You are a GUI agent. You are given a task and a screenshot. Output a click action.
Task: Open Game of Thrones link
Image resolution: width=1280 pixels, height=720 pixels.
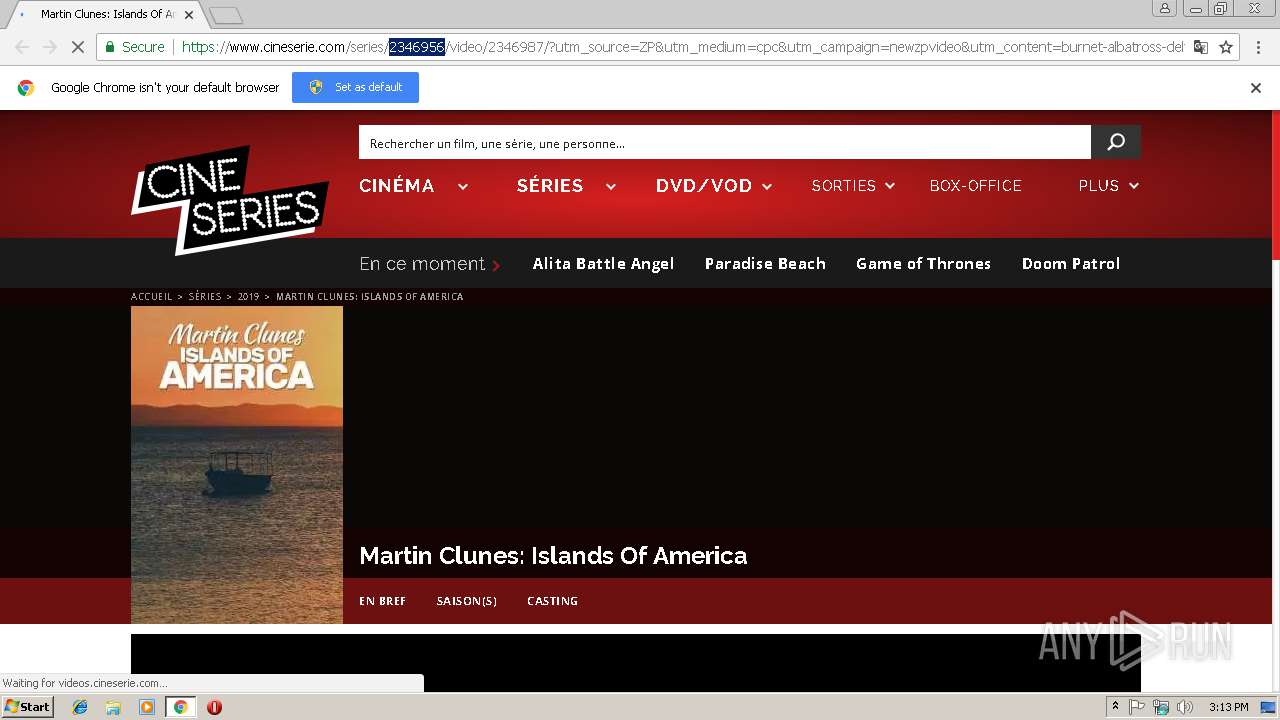[923, 264]
